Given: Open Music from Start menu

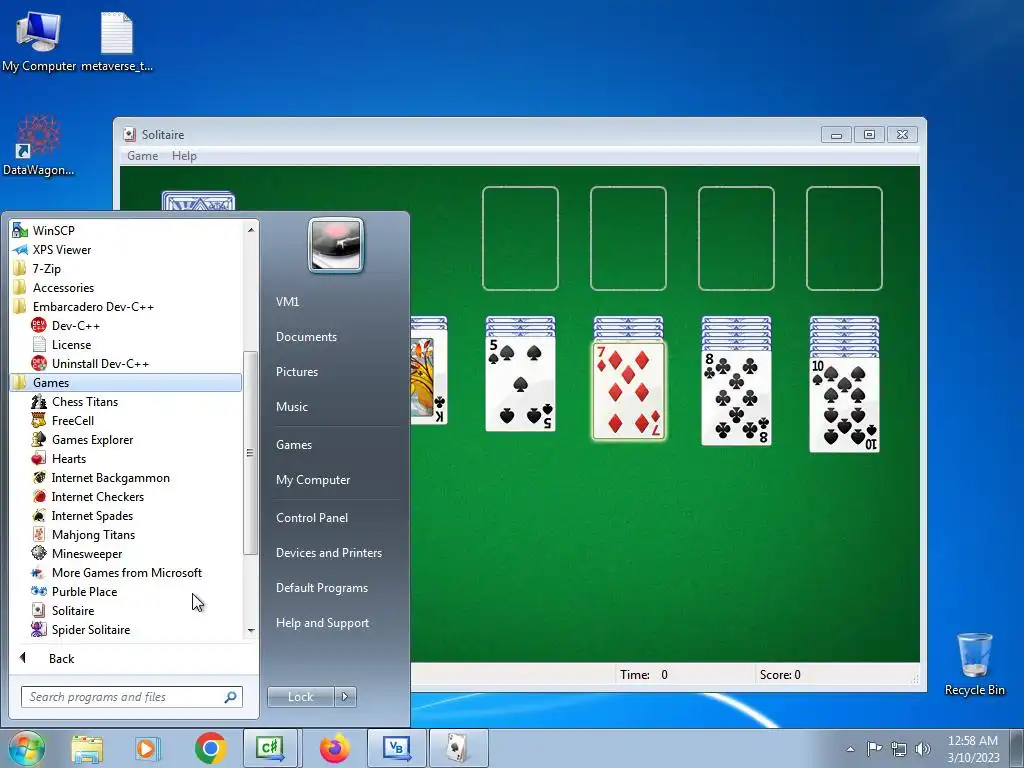Looking at the screenshot, I should (x=292, y=406).
